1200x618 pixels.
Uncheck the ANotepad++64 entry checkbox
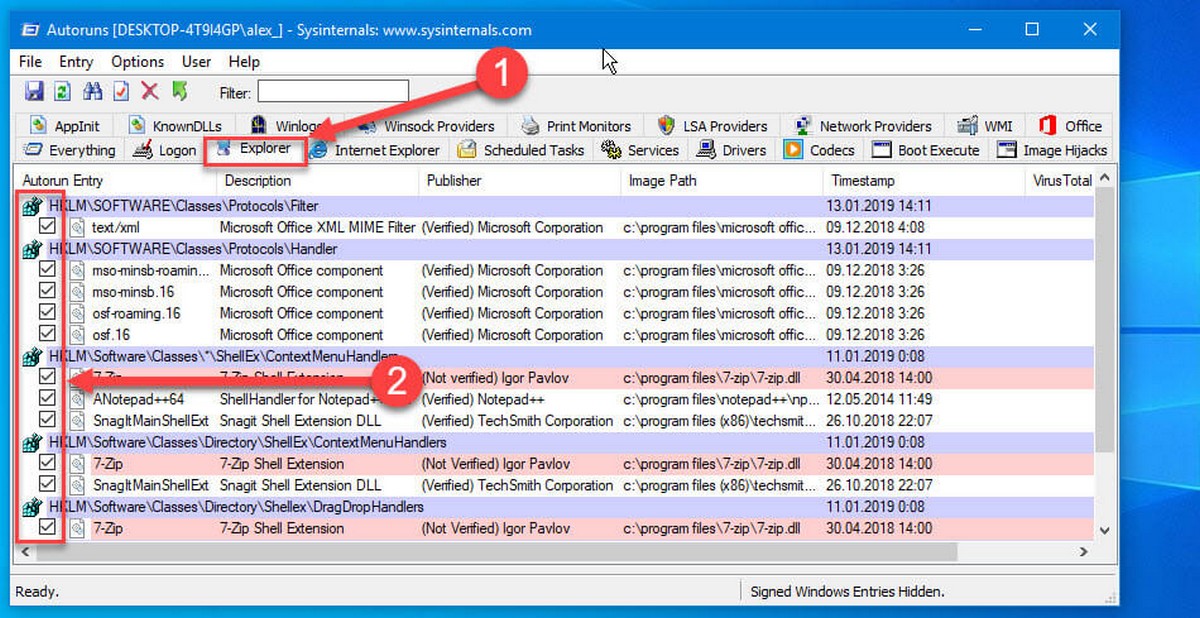point(47,399)
